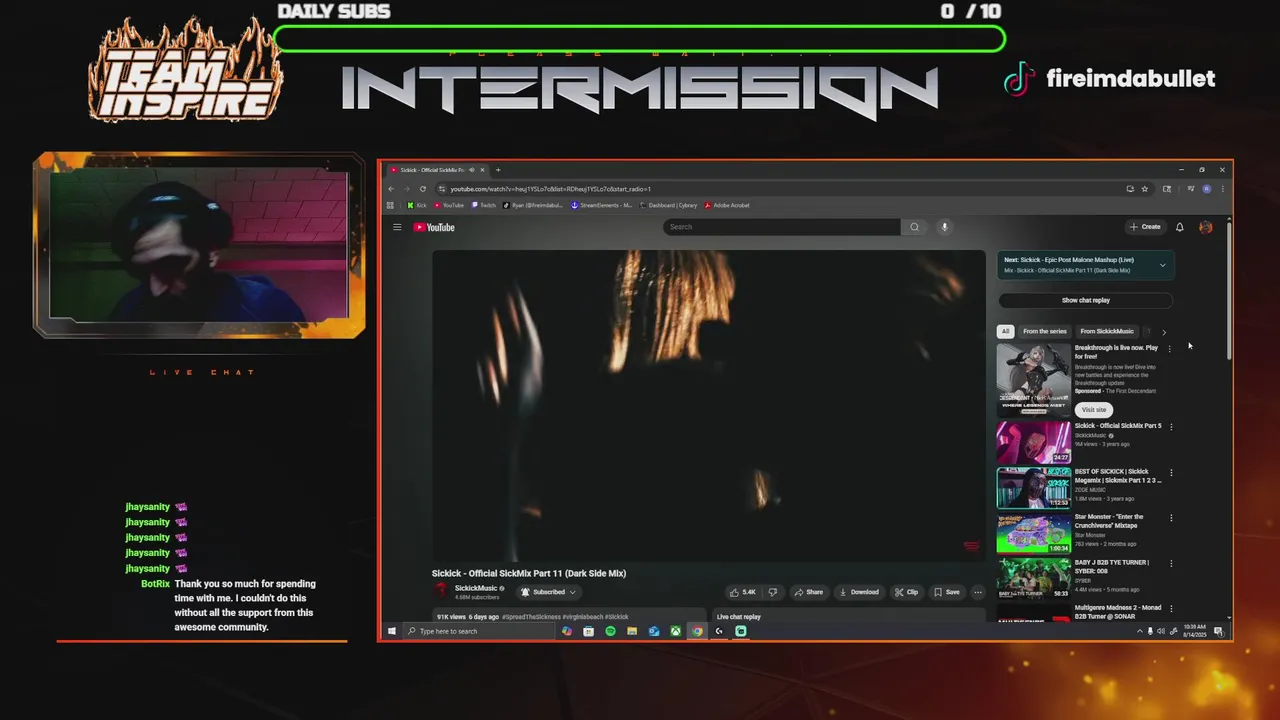Open BABY J B2B TYE TURNER thumbnail
The height and width of the screenshot is (720, 1280).
pos(1033,578)
